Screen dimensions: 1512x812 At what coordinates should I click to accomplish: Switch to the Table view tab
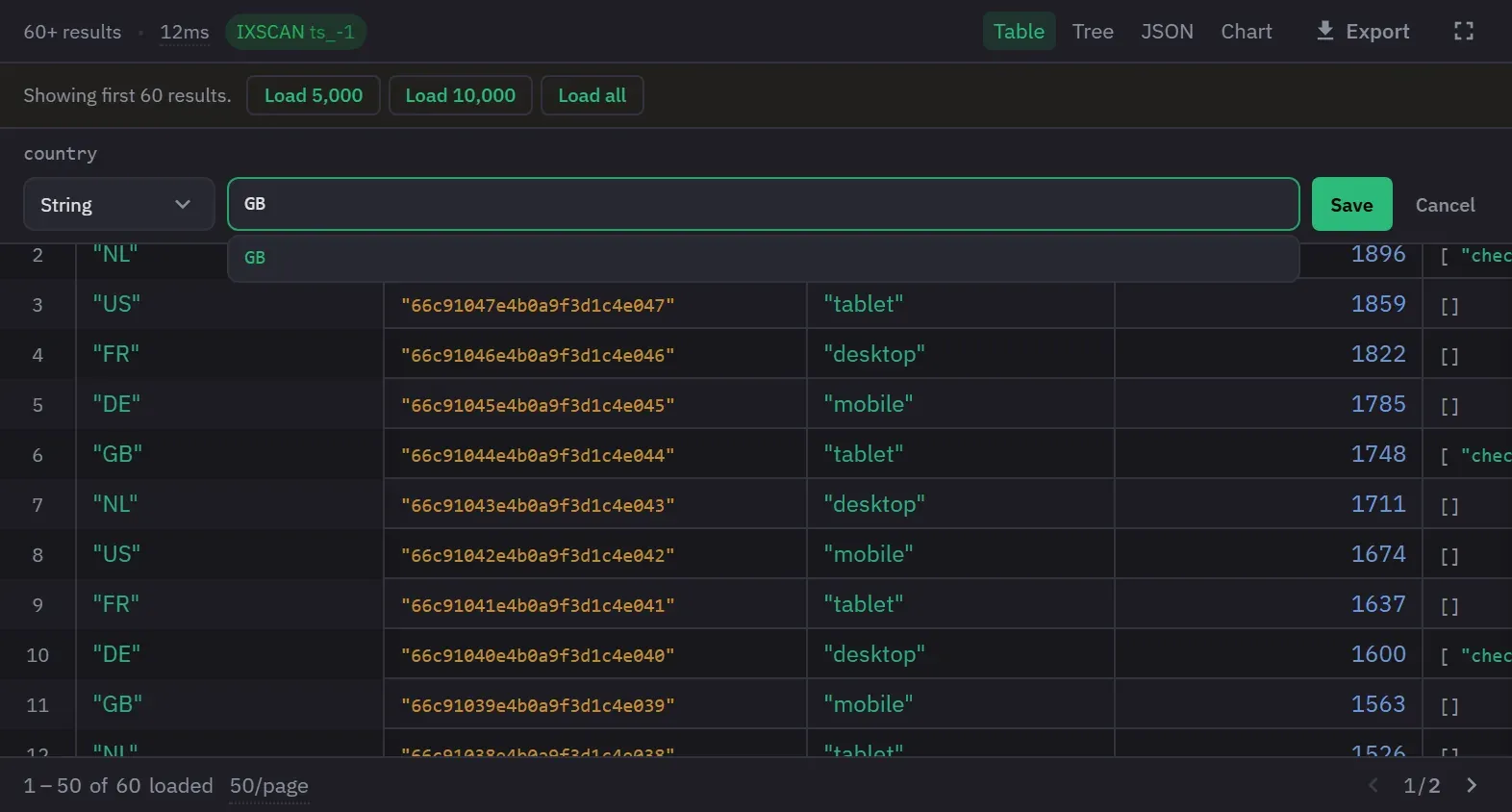coord(1019,32)
